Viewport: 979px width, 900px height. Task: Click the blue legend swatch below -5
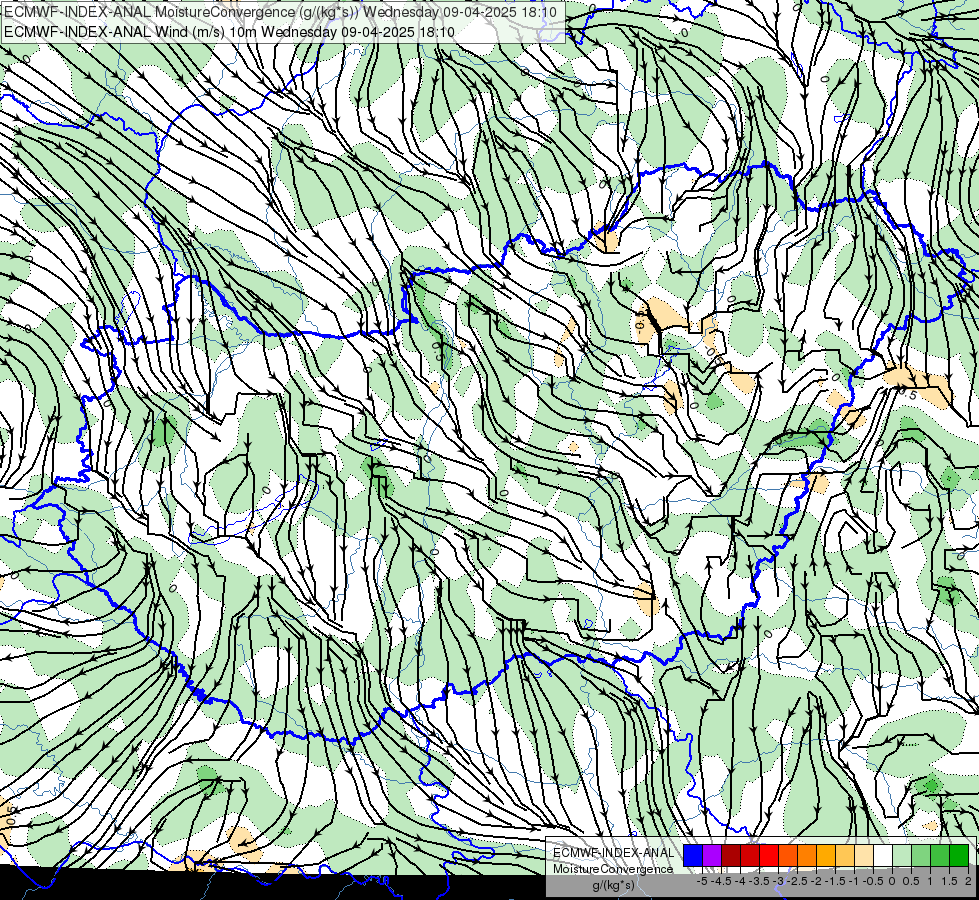tap(693, 855)
